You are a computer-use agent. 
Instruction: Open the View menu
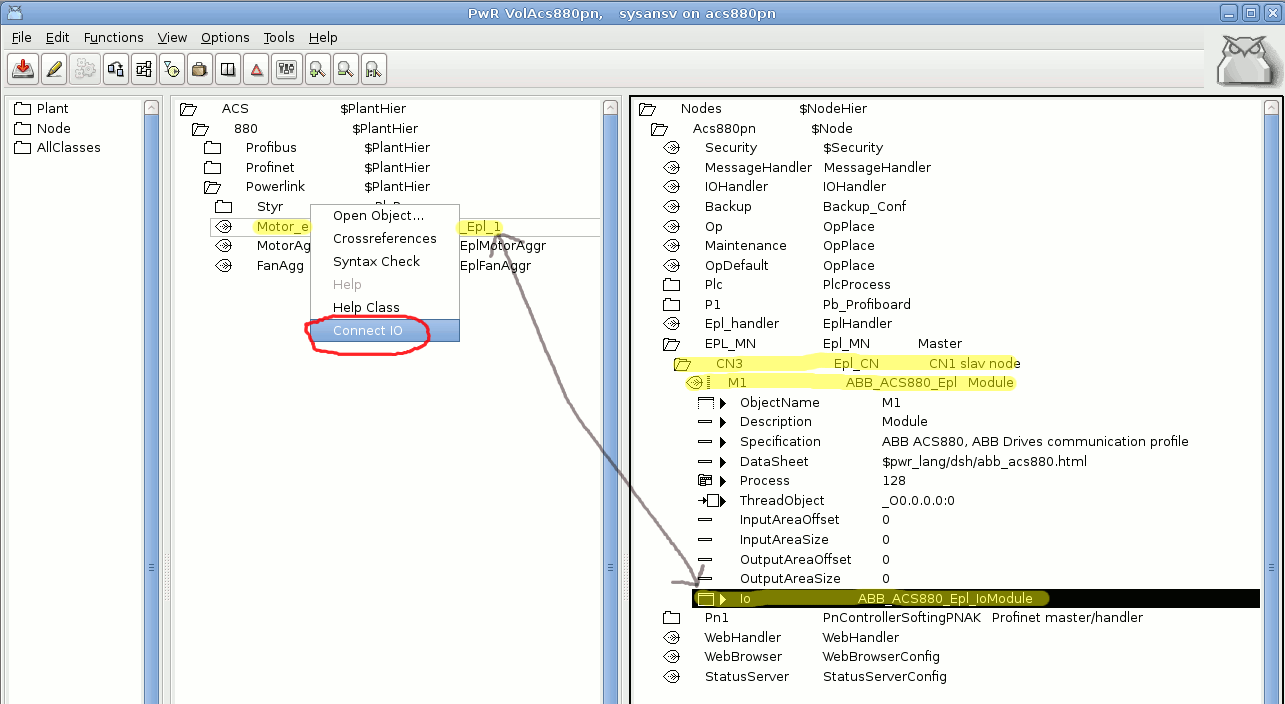(172, 37)
